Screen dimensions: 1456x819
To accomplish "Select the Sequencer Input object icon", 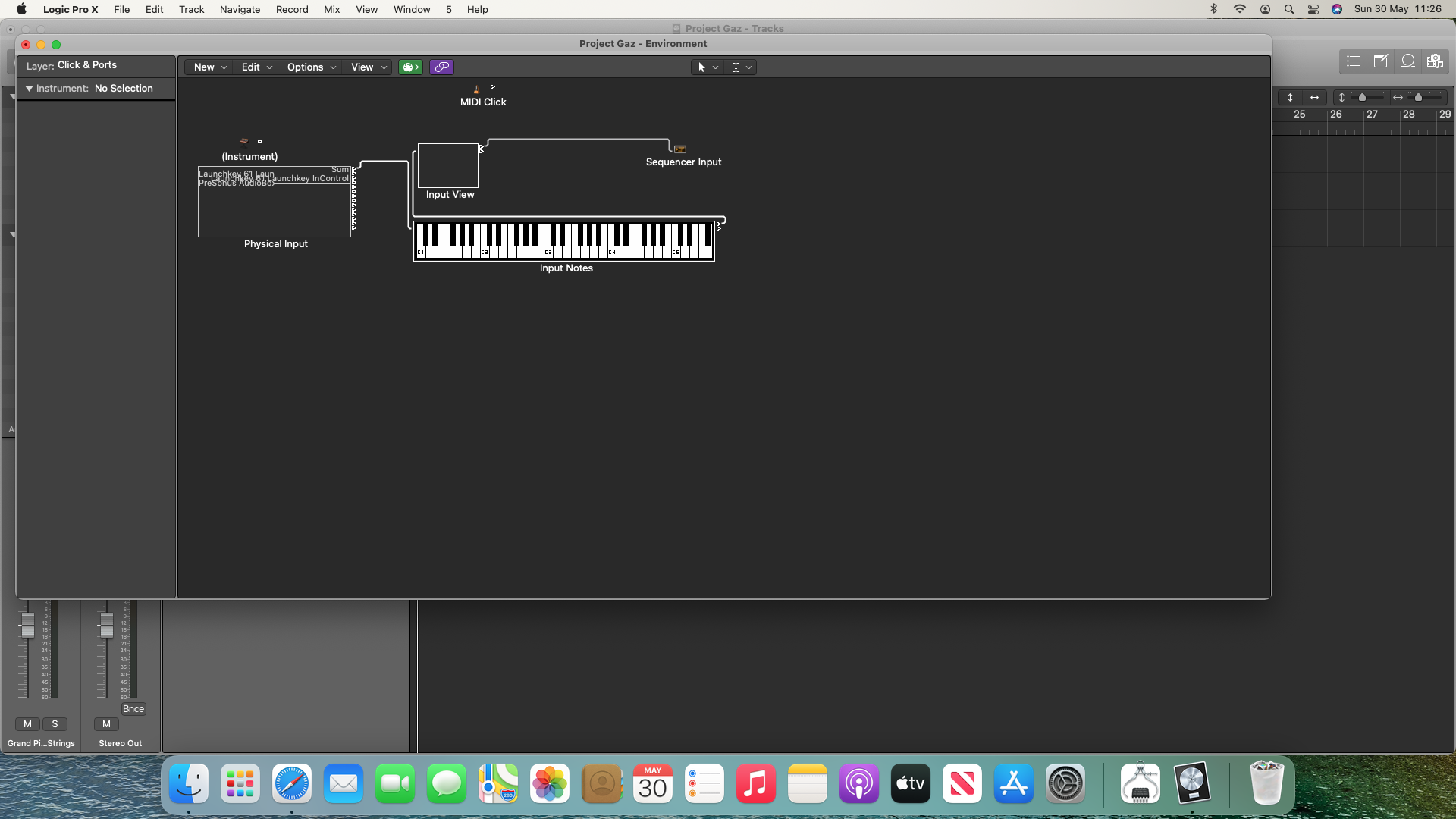I will tap(680, 149).
